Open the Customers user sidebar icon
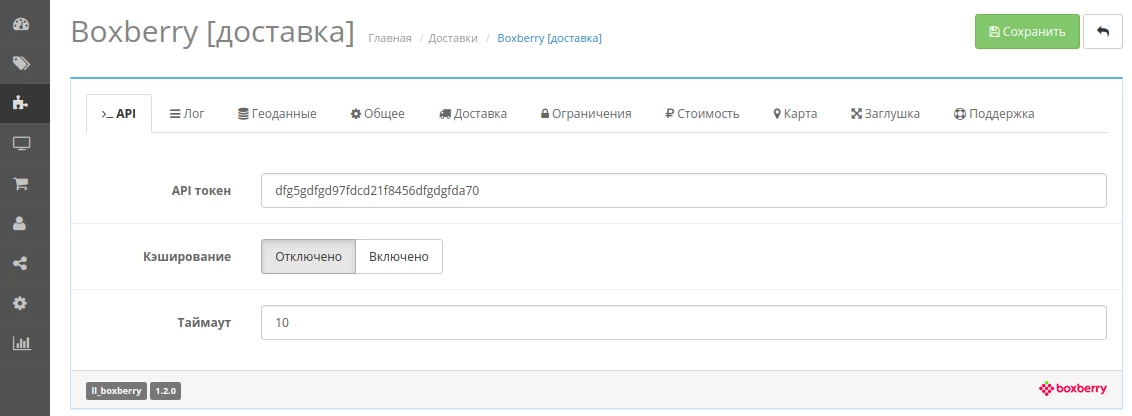Screen dimensions: 1132x416 coord(21,223)
